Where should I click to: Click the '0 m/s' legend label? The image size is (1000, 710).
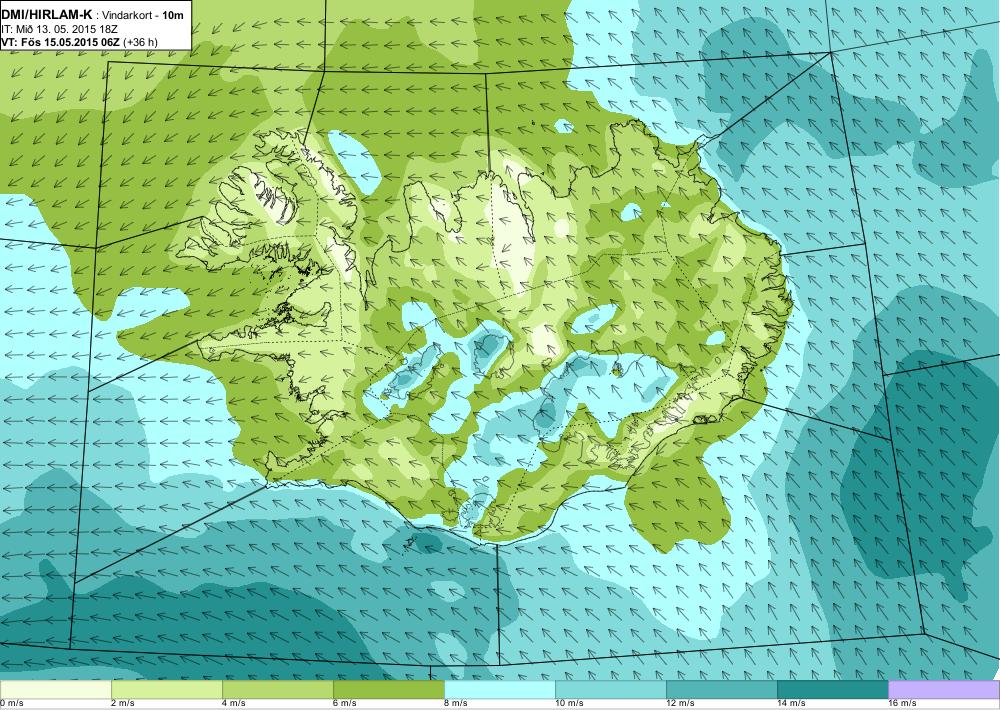click(11, 704)
